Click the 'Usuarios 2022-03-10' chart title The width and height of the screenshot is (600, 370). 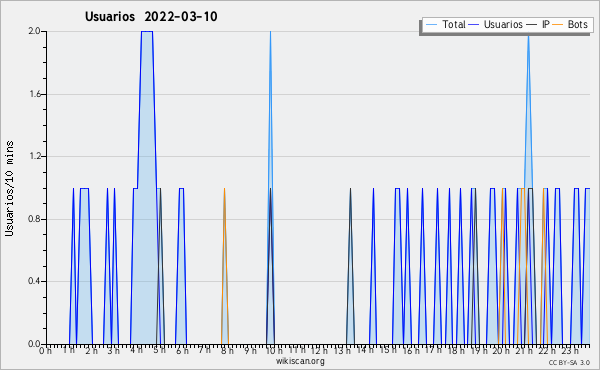pyautogui.click(x=151, y=16)
